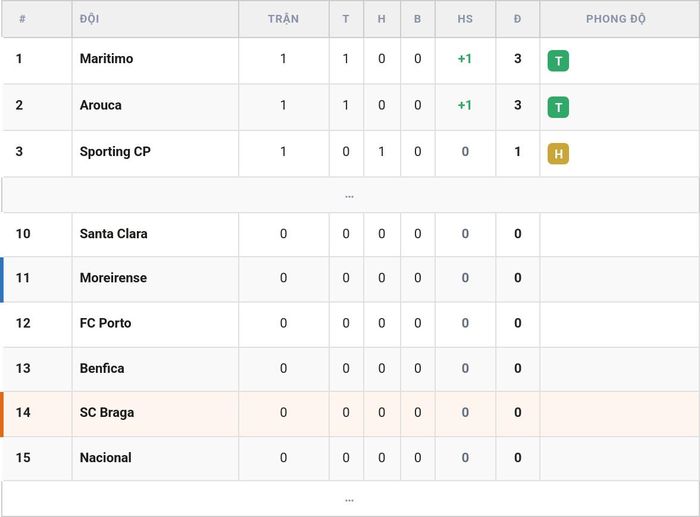The height and width of the screenshot is (517, 700).
Task: Expand hidden rows below Nacional
Action: 350,499
